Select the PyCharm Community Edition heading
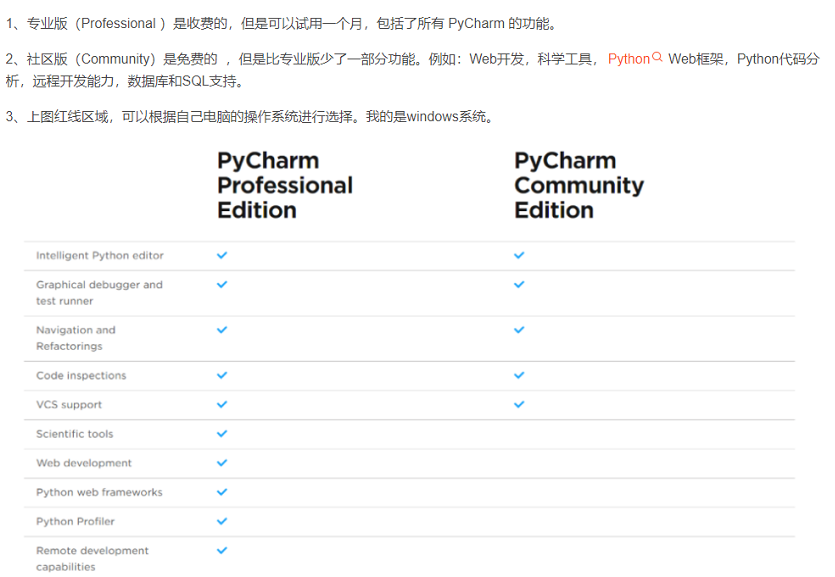Image resolution: width=835 pixels, height=577 pixels. coord(579,185)
